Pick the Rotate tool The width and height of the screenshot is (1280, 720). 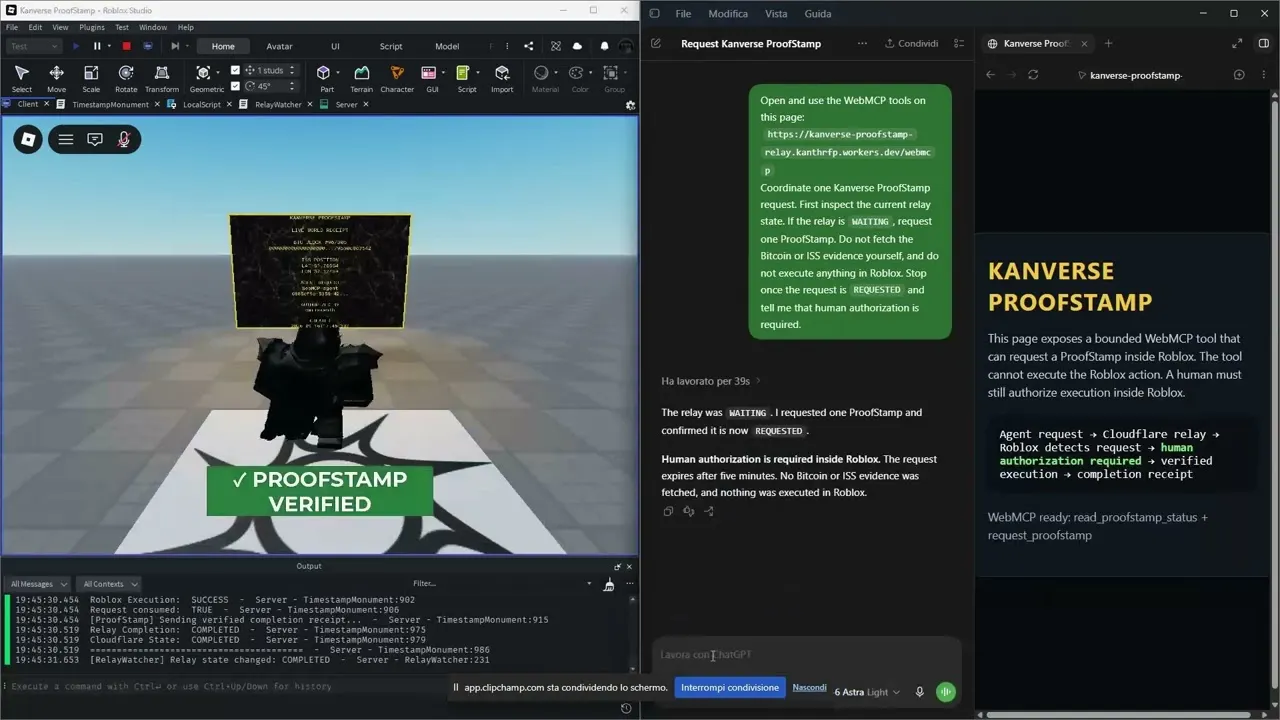click(x=126, y=78)
